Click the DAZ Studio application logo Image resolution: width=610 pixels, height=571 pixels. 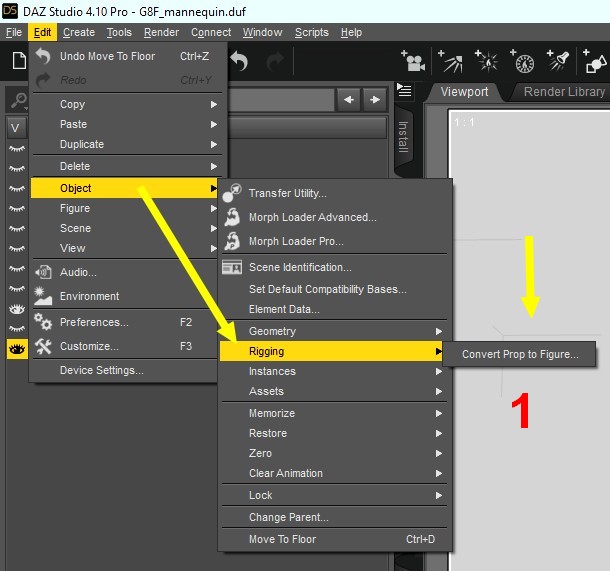pyautogui.click(x=10, y=11)
